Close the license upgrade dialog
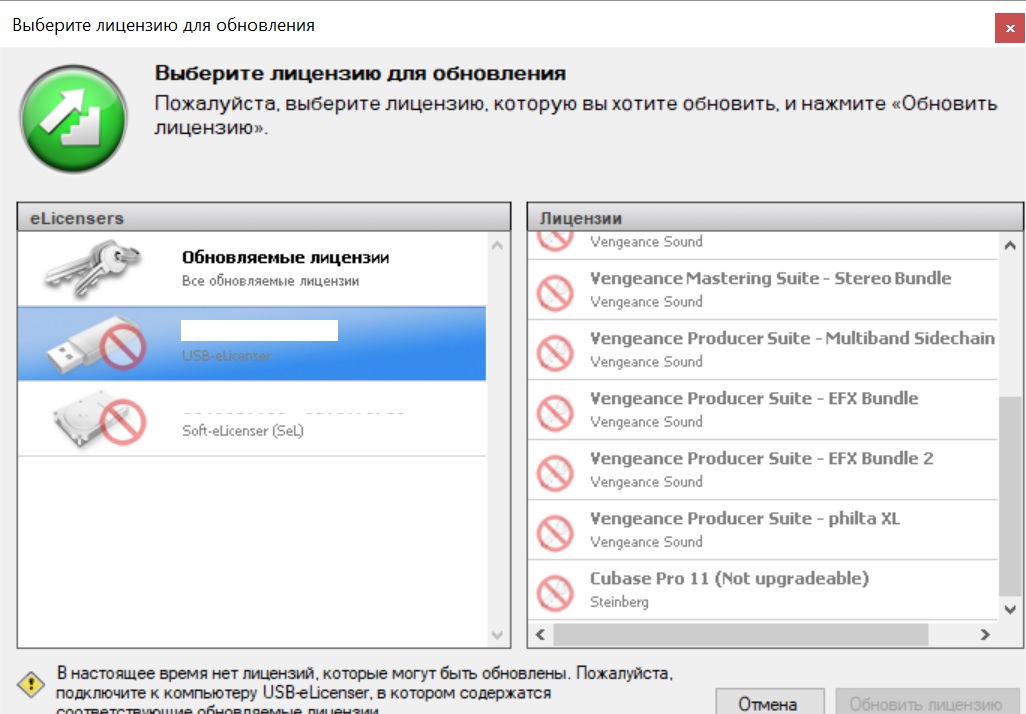 point(1010,28)
